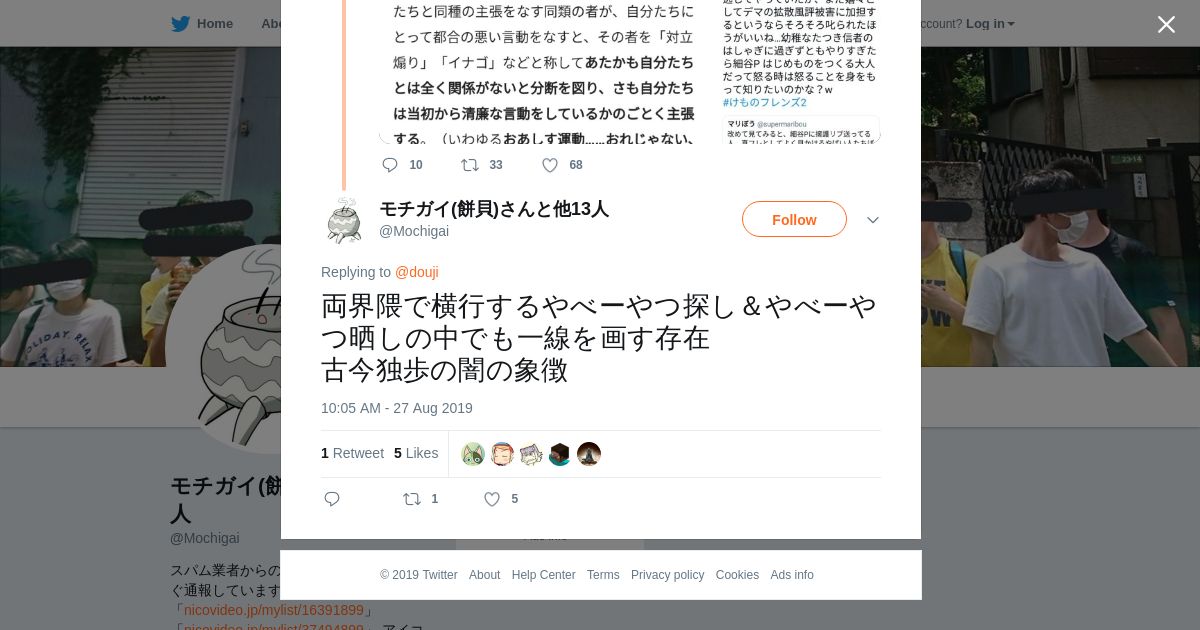Open the @douji reply mention link

tap(417, 272)
